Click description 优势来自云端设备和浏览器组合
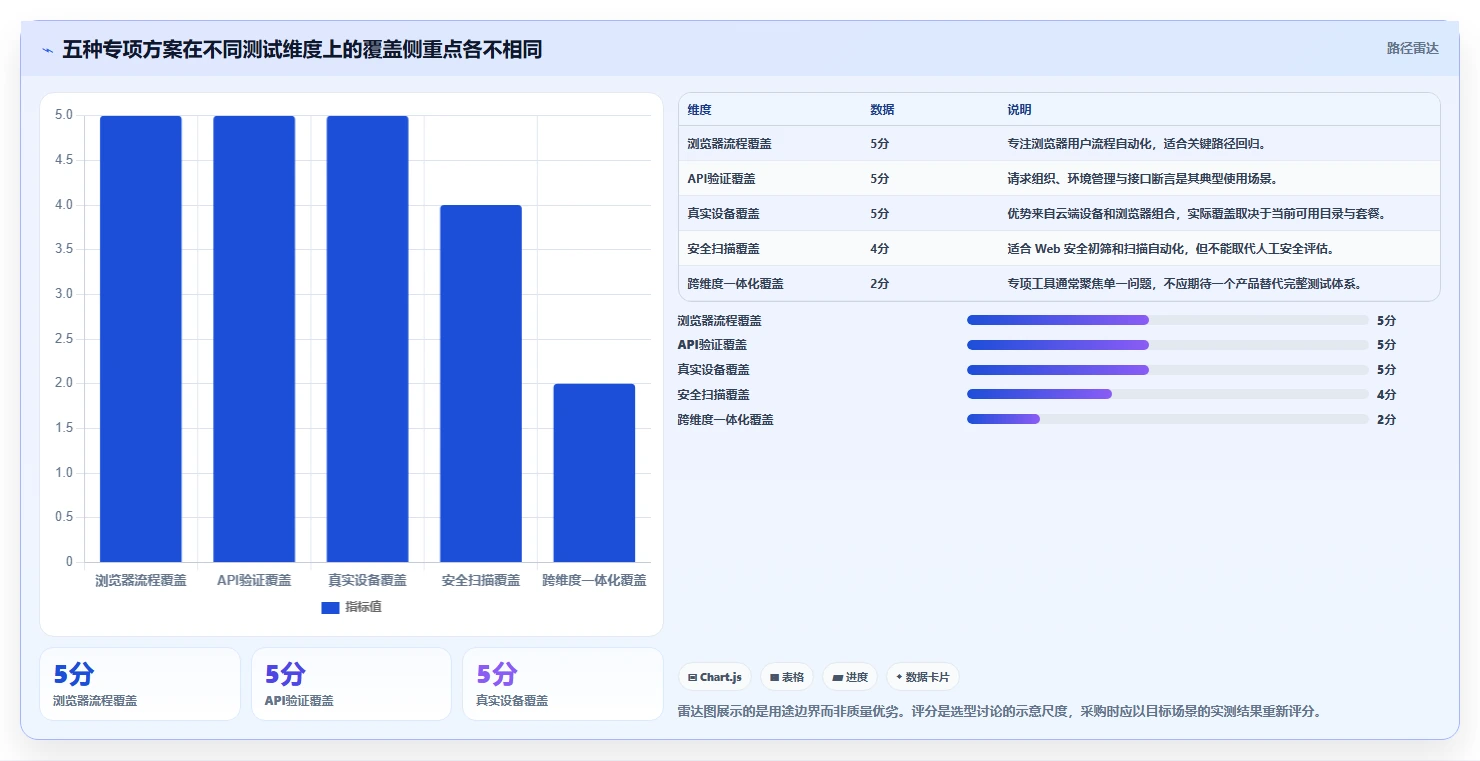This screenshot has height=761, width=1480. [x=1196, y=214]
